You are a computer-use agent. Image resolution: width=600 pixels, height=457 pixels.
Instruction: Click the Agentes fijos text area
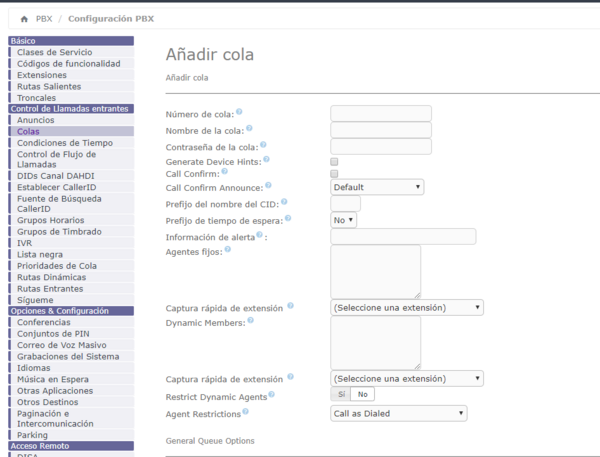pos(375,271)
